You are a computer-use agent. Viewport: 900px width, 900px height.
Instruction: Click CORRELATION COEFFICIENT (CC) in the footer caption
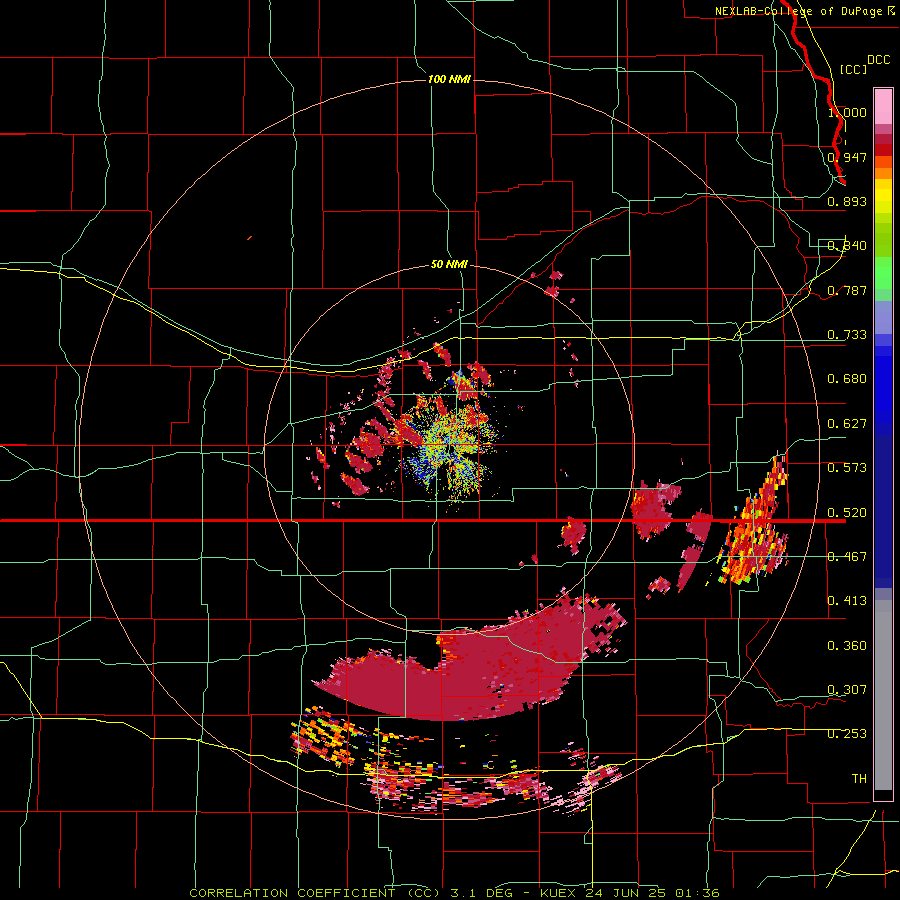pyautogui.click(x=315, y=893)
